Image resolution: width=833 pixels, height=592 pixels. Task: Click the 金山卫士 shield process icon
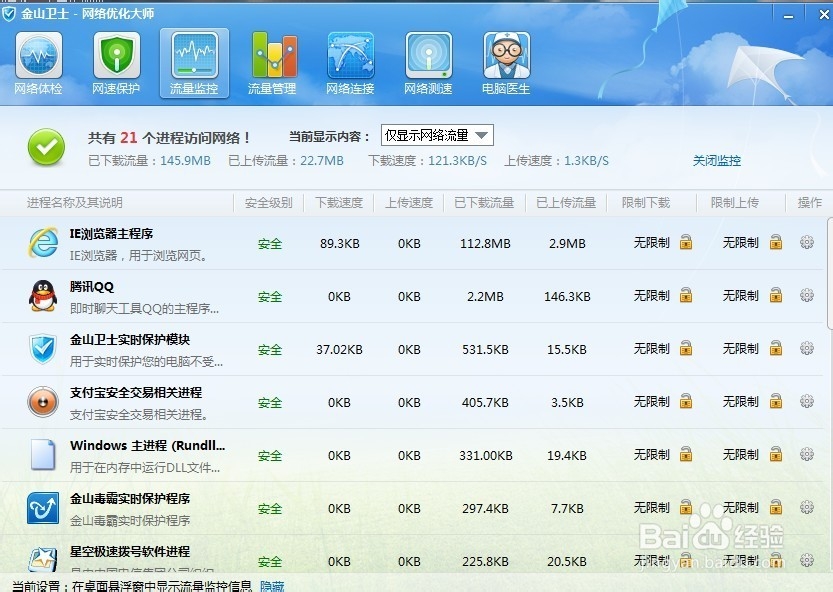coord(42,349)
